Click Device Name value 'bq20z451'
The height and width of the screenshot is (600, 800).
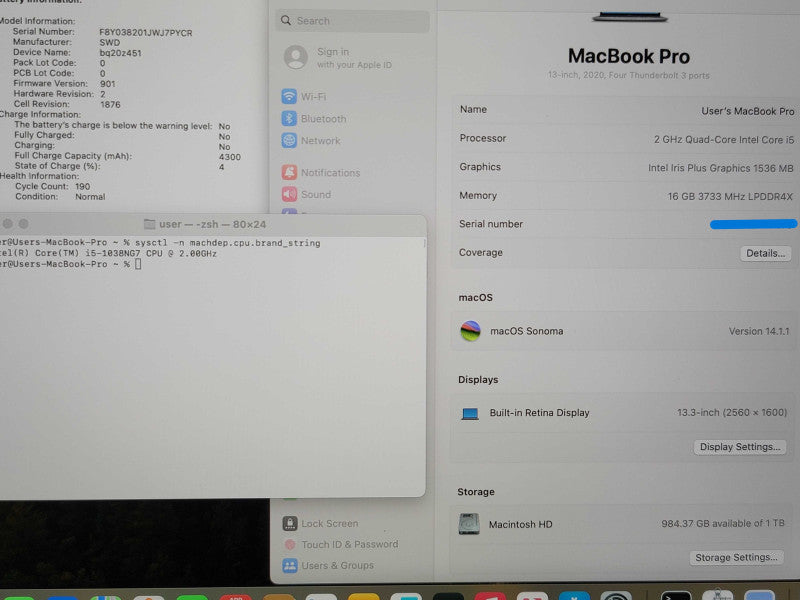pos(120,53)
